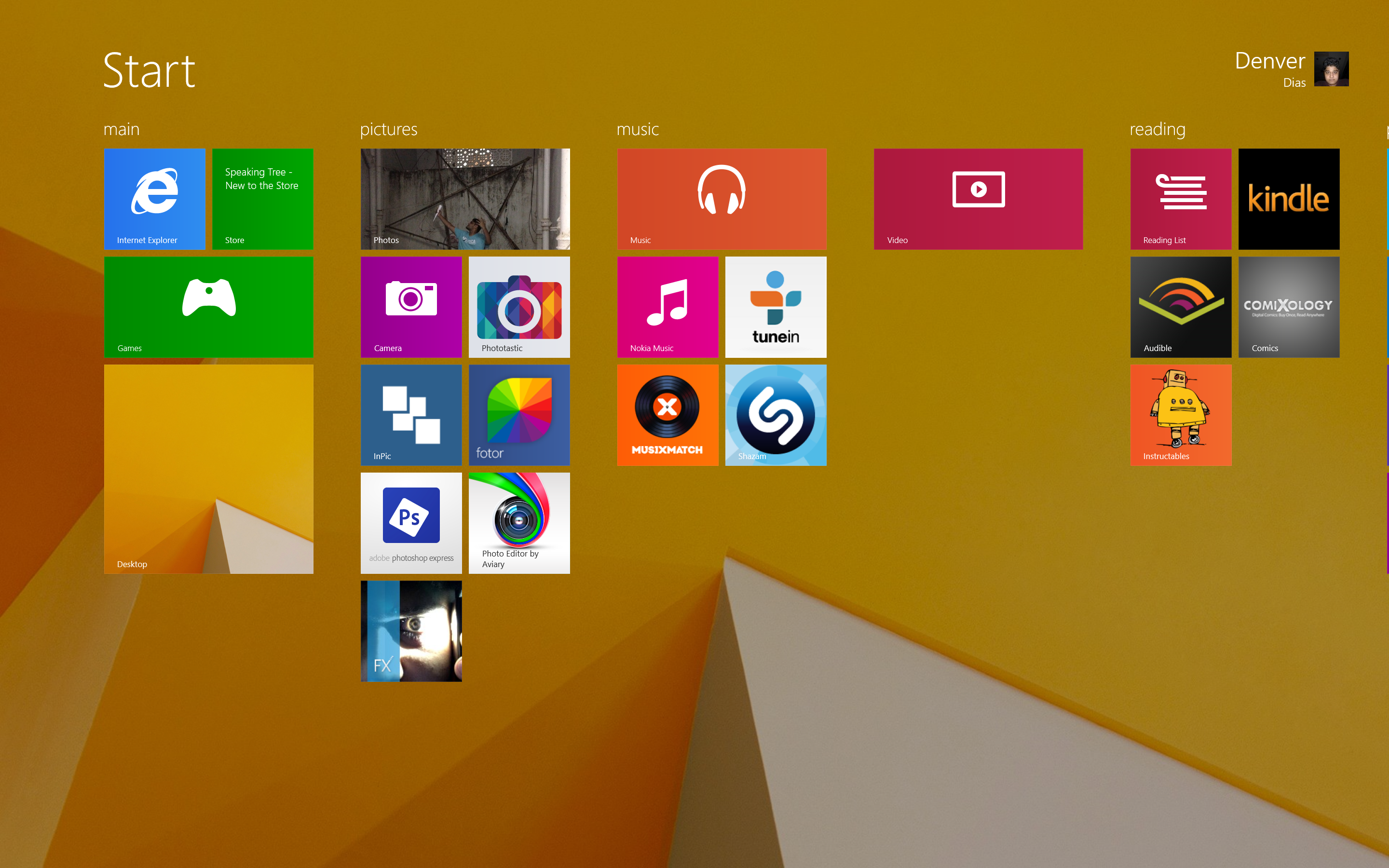Open the Nokia Music tile
This screenshot has height=868, width=1389.
coord(667,307)
